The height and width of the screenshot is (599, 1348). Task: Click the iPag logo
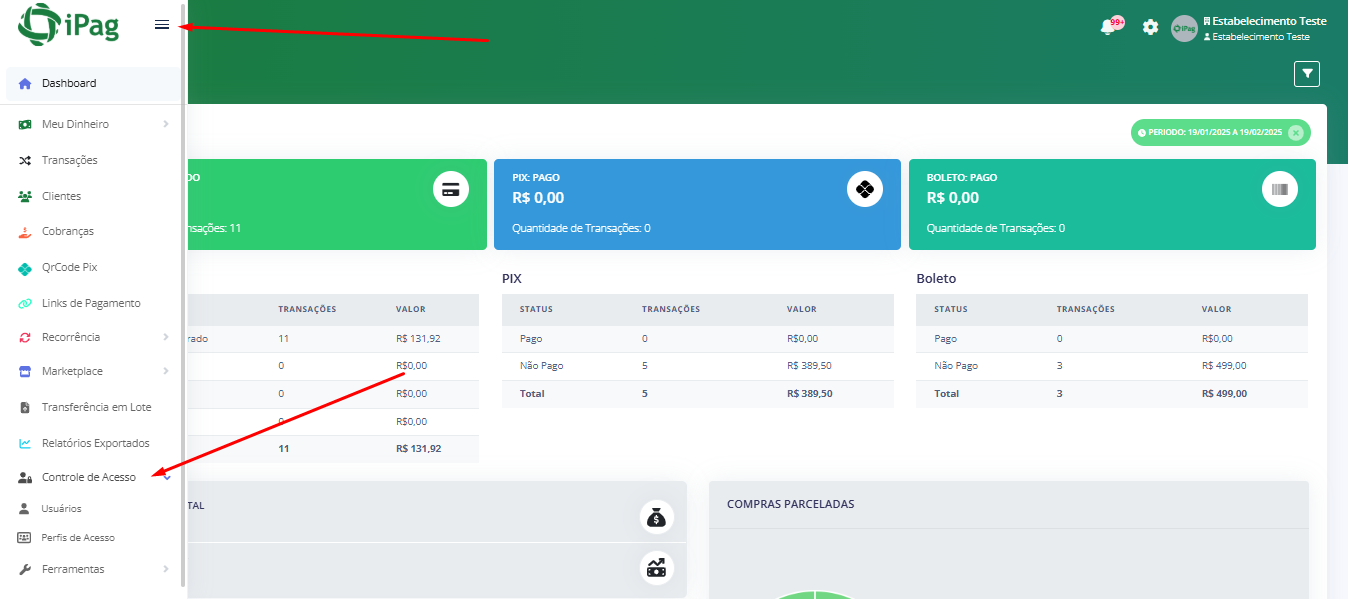(x=68, y=24)
